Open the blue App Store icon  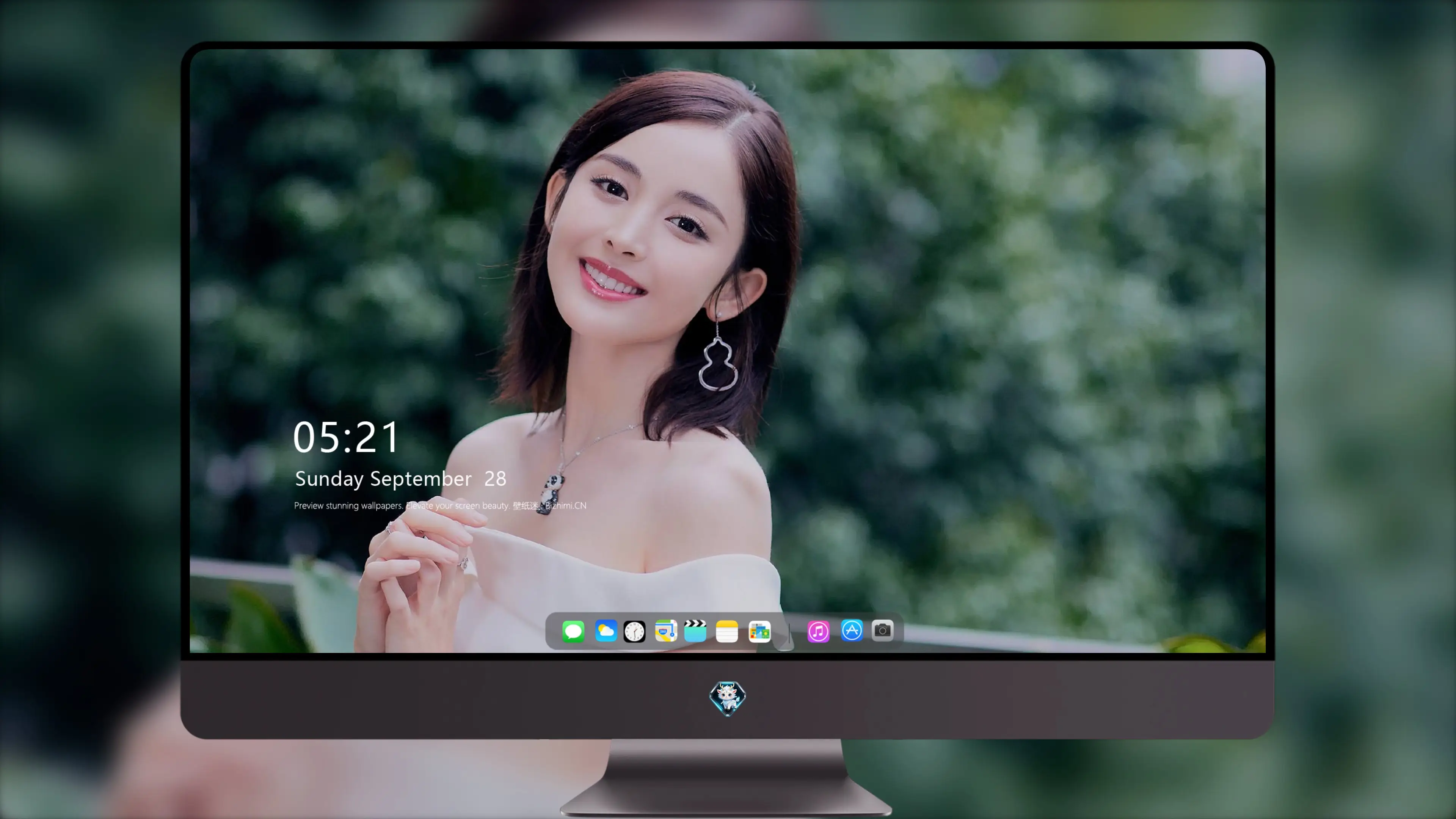(x=852, y=630)
